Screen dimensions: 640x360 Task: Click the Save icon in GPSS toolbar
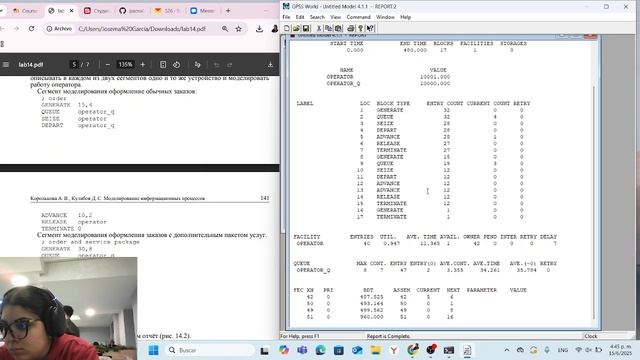coord(306,28)
